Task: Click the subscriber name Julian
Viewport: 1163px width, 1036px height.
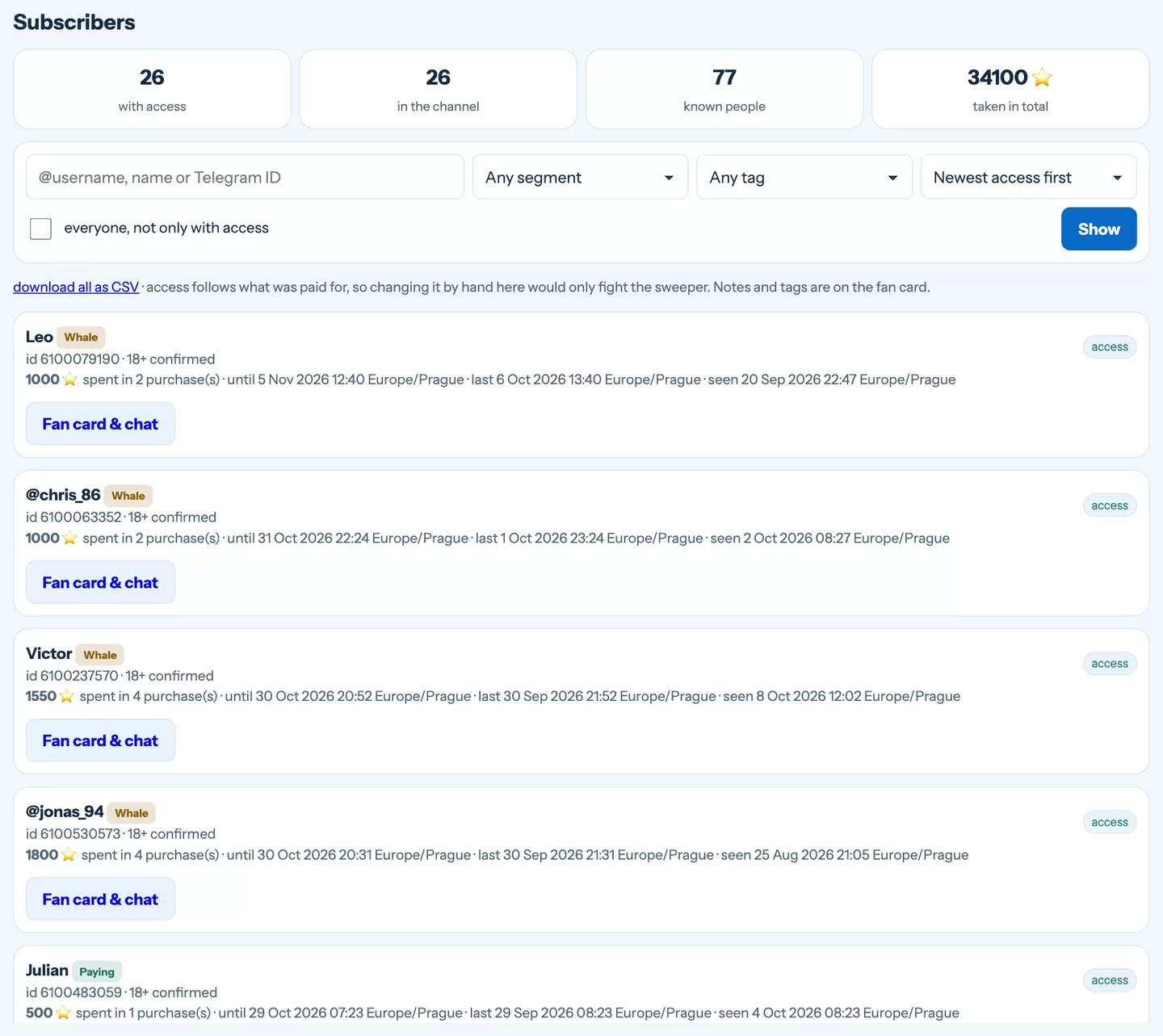Action: (x=47, y=970)
